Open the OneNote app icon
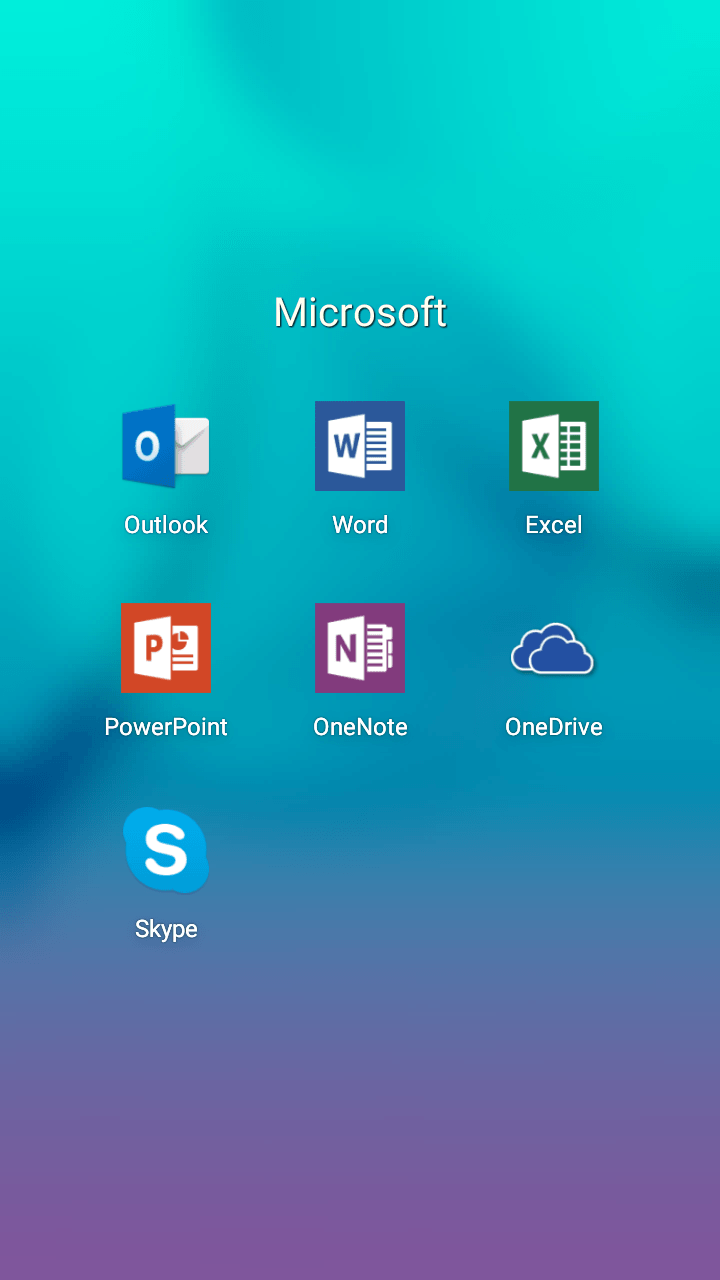 (x=360, y=648)
